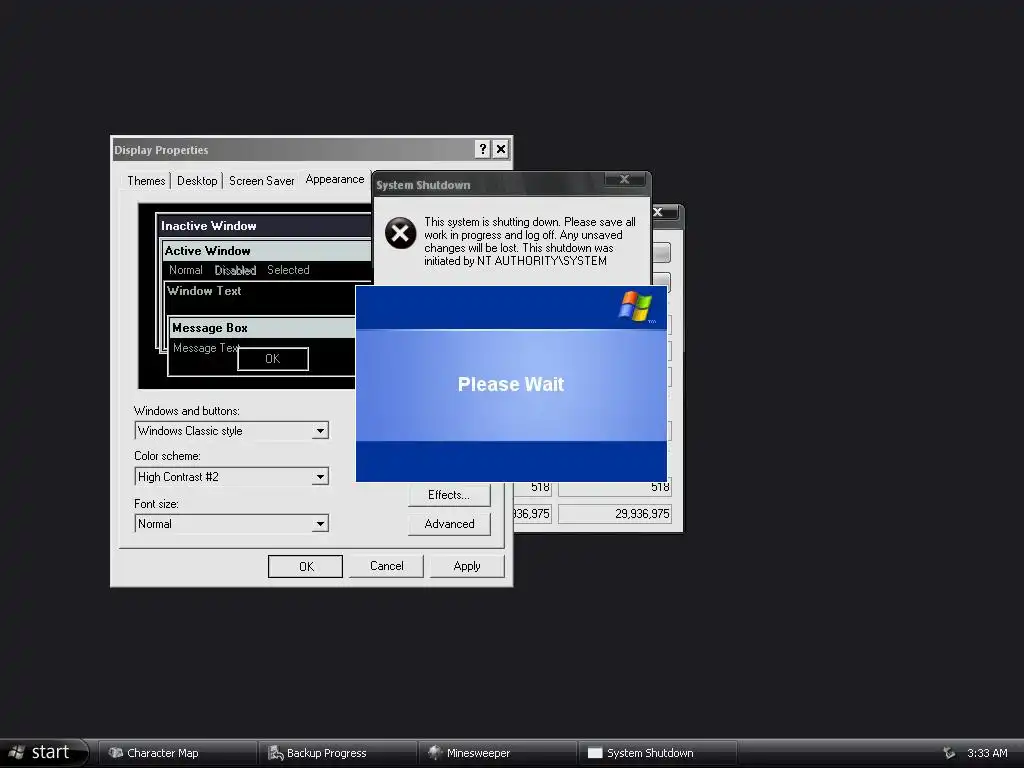Close the System Shutdown dialog

[x=624, y=179]
